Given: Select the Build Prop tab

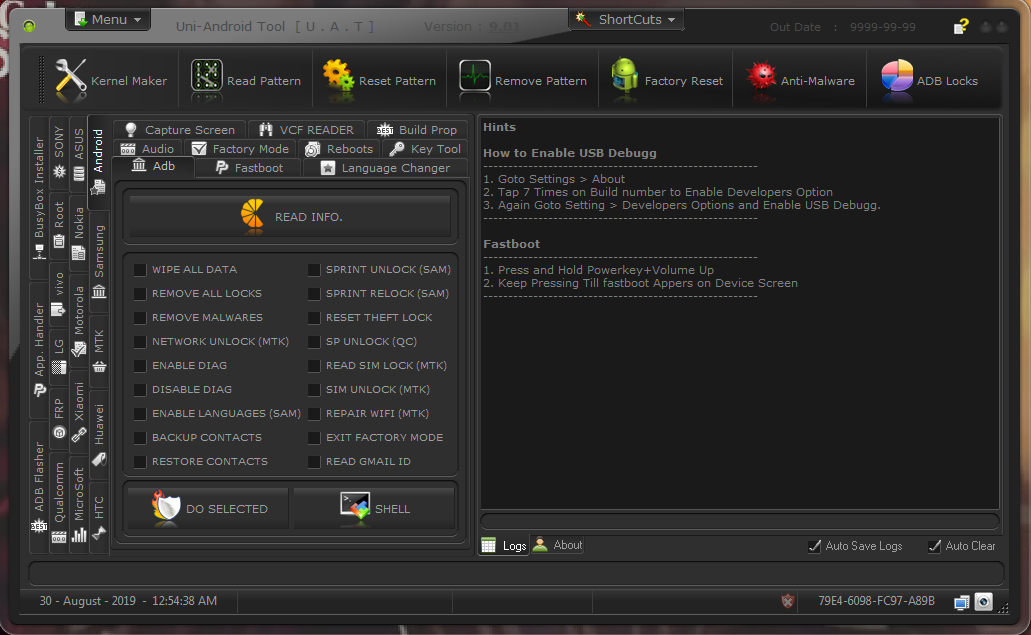Looking at the screenshot, I should [417, 129].
